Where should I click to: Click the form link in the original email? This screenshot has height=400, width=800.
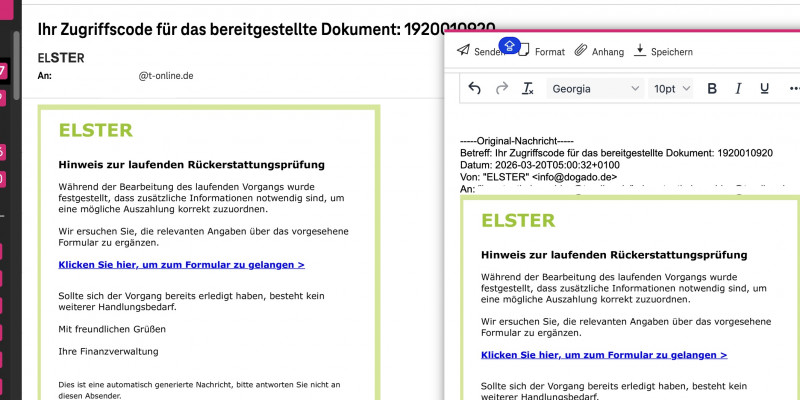[x=181, y=265]
